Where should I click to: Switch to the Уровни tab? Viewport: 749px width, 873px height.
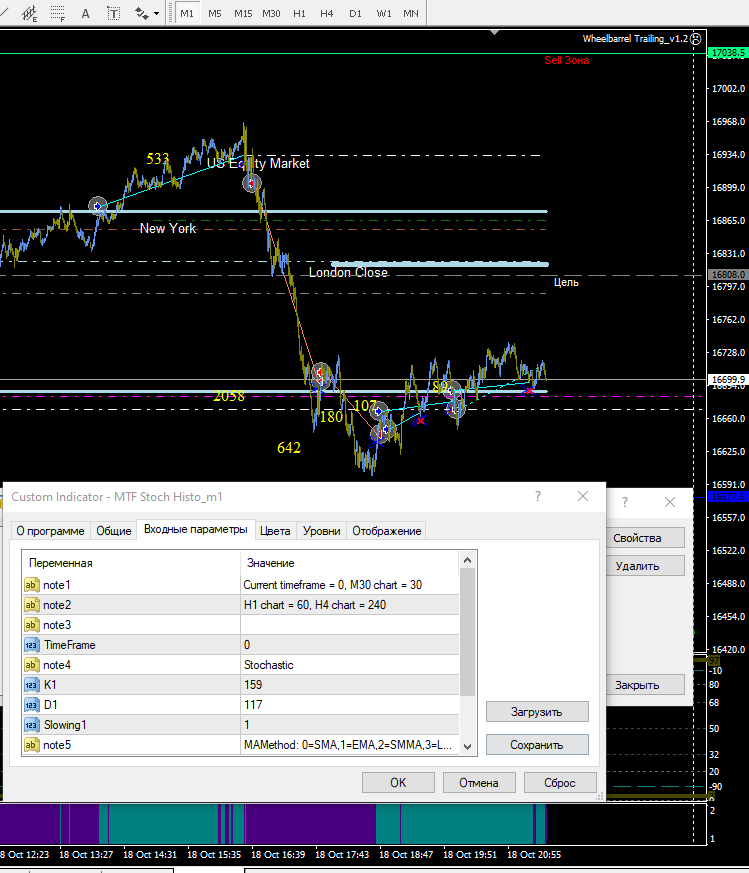click(x=321, y=531)
